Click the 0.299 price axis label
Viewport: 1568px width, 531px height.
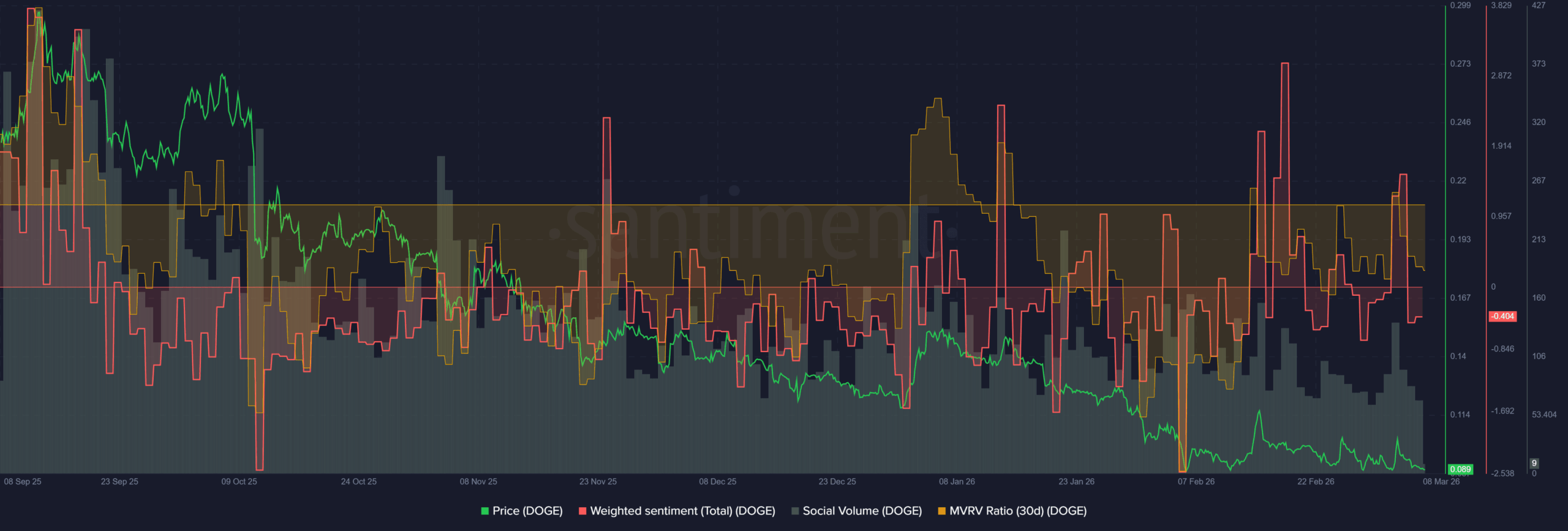[1460, 6]
